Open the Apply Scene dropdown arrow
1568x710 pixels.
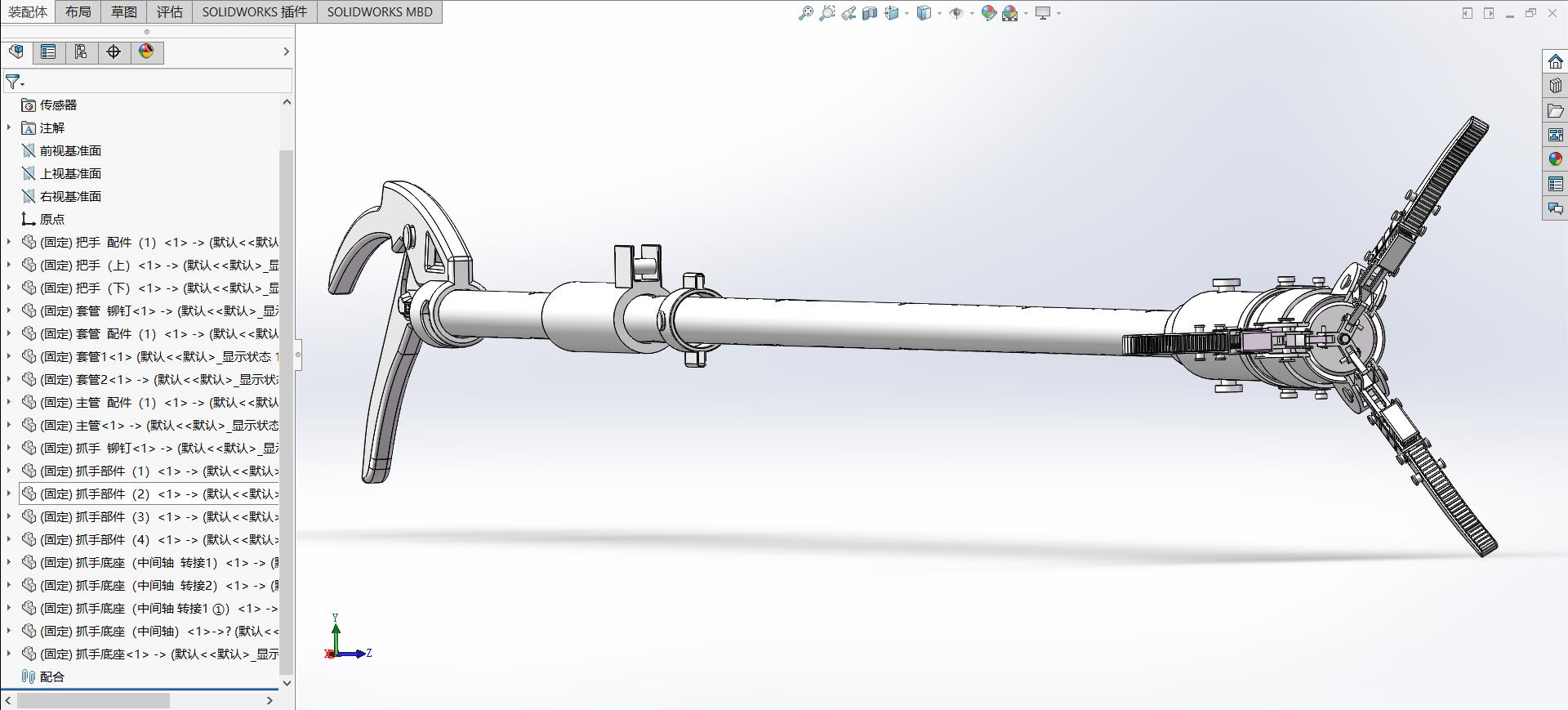[1026, 13]
